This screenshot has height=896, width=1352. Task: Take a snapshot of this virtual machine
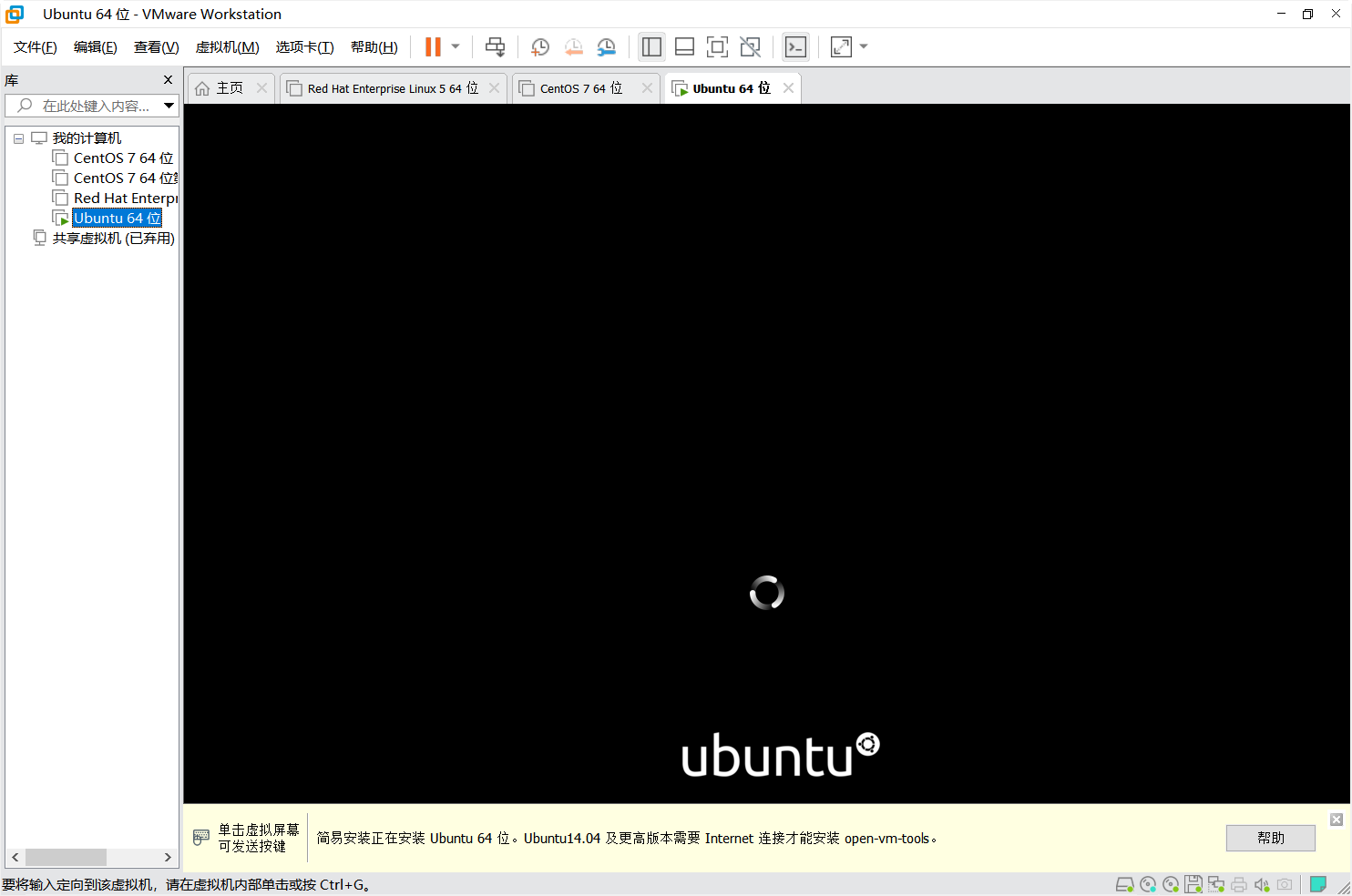(540, 46)
